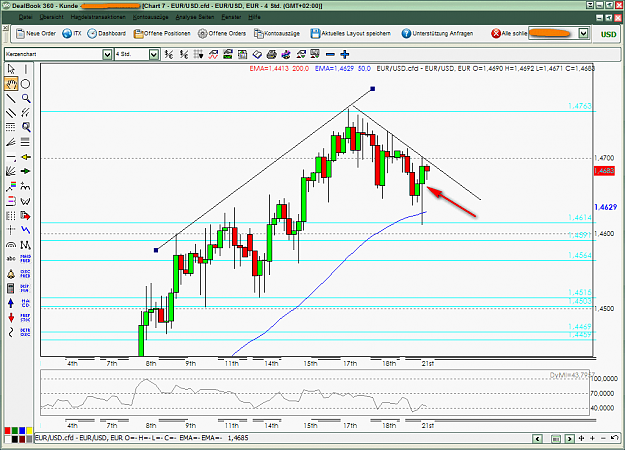Click the undo arrow at bottom right
Image resolution: width=625 pixels, height=450 pixels.
point(614,438)
